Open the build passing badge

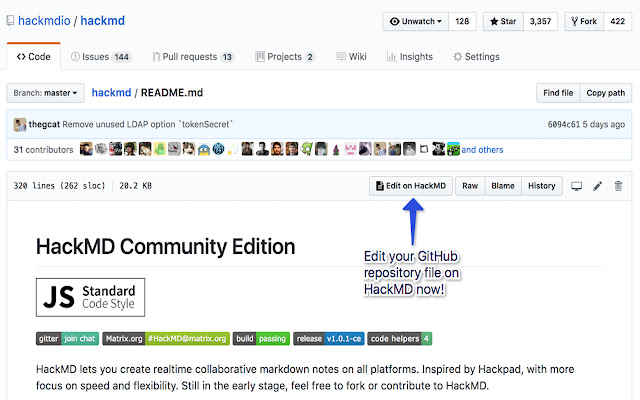[x=261, y=338]
